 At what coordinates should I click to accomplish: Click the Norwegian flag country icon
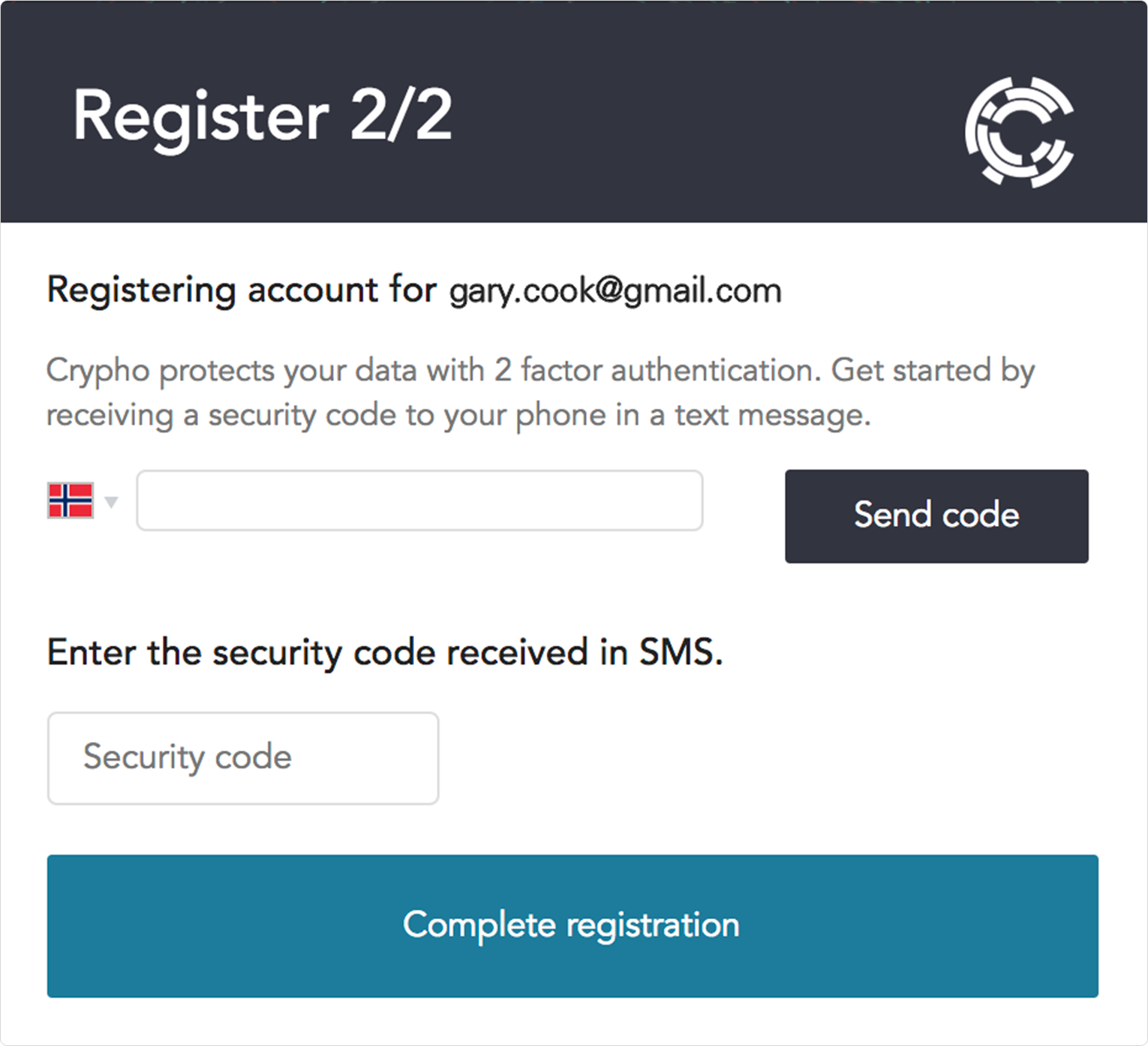(71, 500)
